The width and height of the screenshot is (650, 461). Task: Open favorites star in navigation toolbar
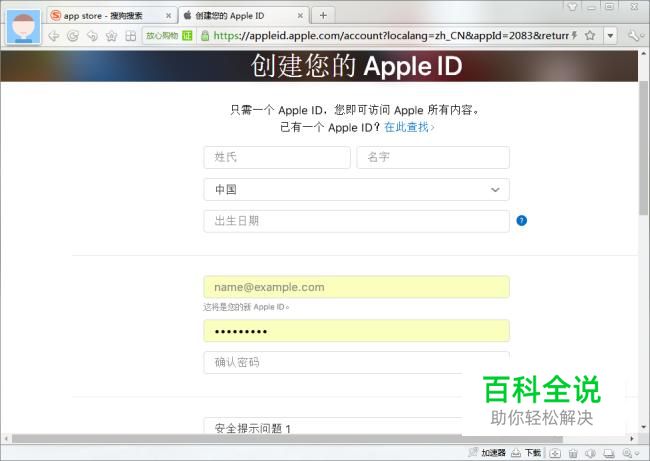point(112,36)
